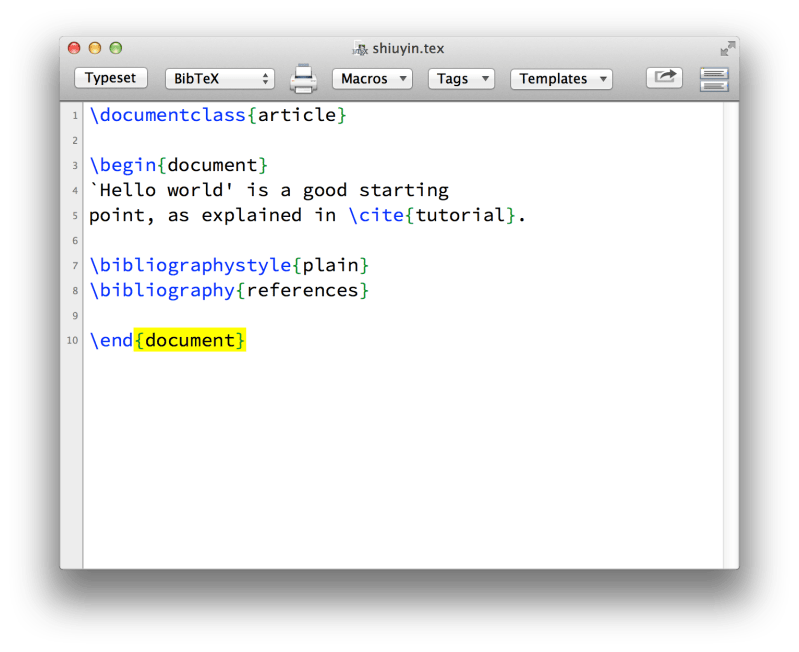Toggle the split window view icon

tap(714, 79)
